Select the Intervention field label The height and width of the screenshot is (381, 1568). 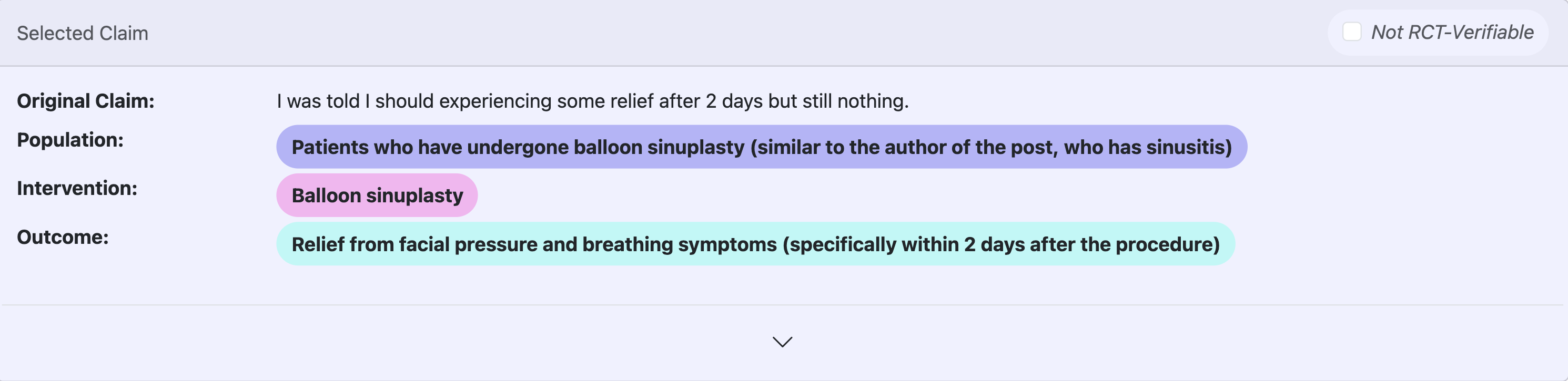(x=77, y=188)
